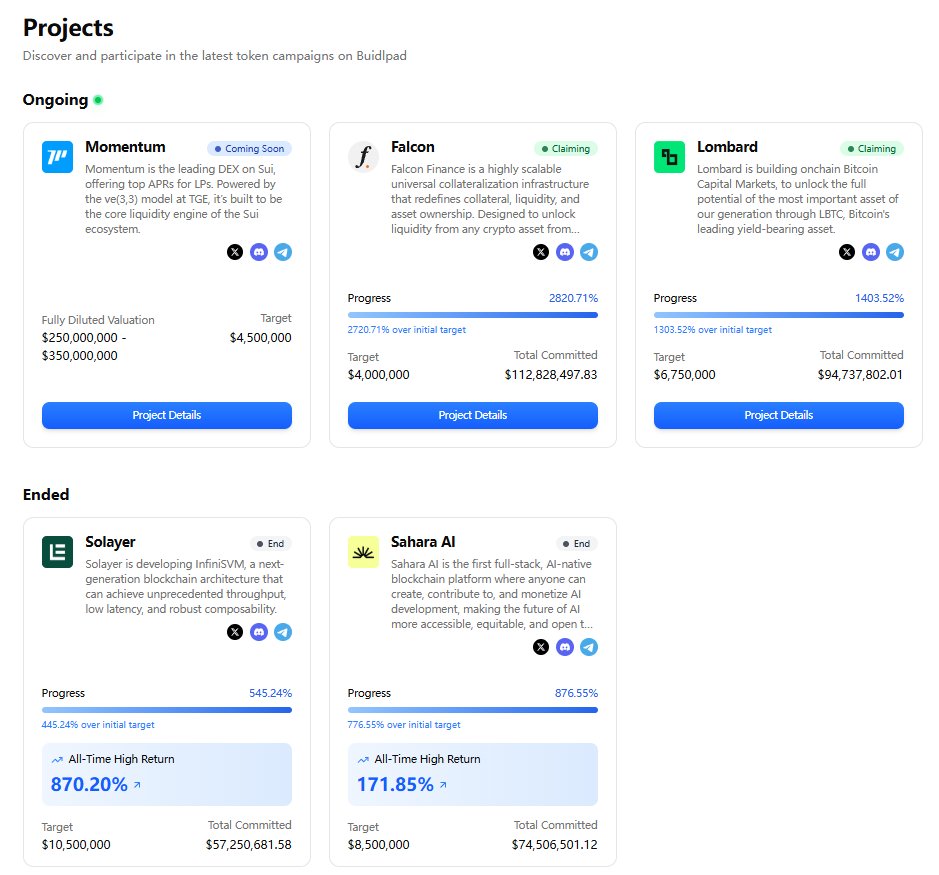This screenshot has height=875, width=939.
Task: Click the Ended section heading
Action: click(46, 495)
